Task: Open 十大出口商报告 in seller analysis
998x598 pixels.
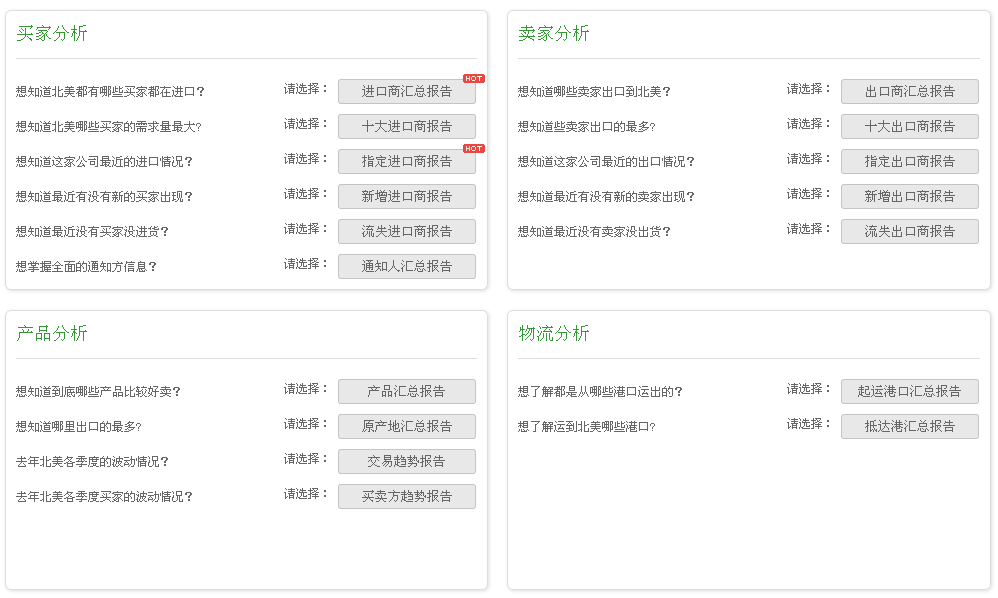Action: click(x=910, y=126)
